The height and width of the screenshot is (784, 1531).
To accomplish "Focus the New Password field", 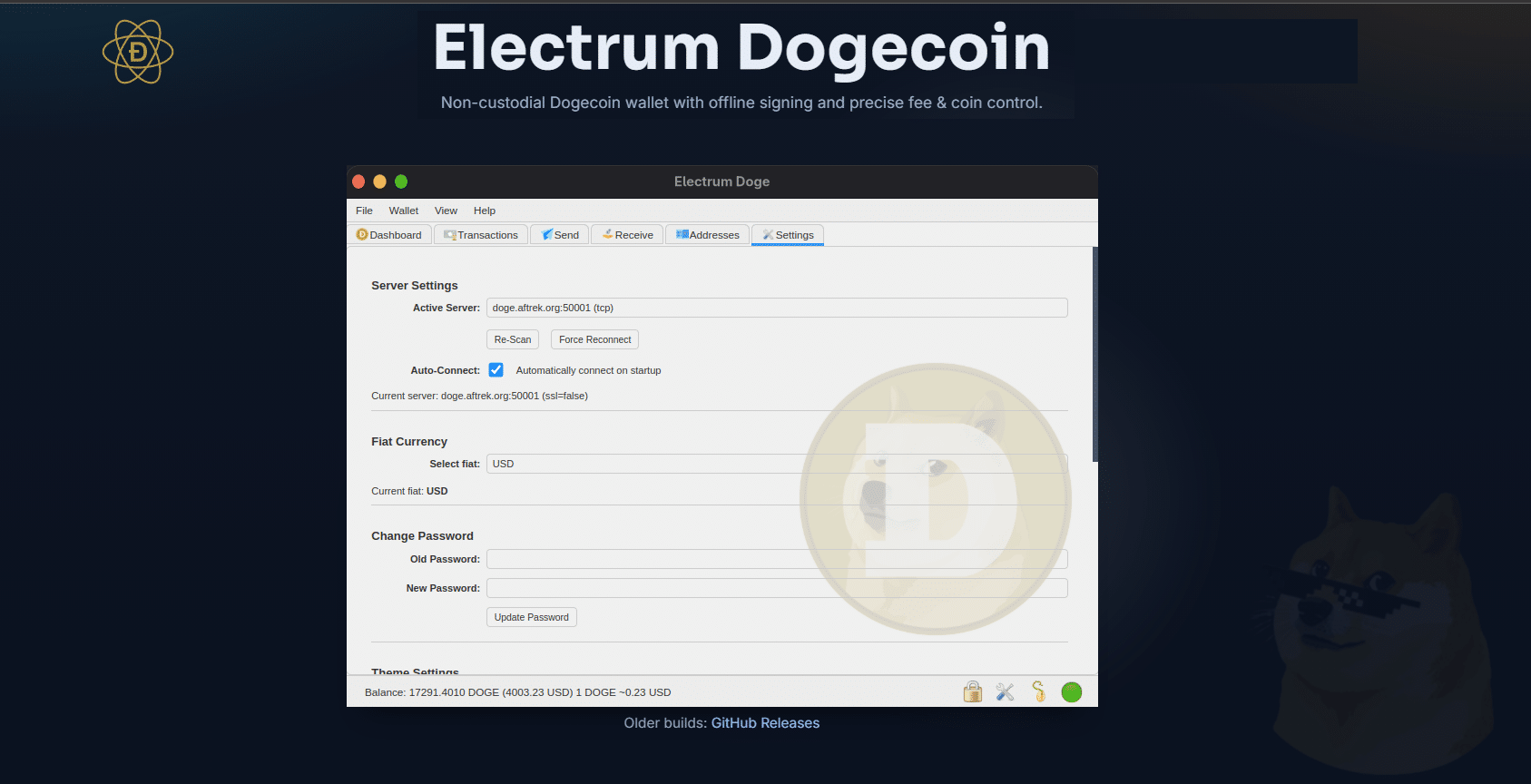I will [x=777, y=588].
